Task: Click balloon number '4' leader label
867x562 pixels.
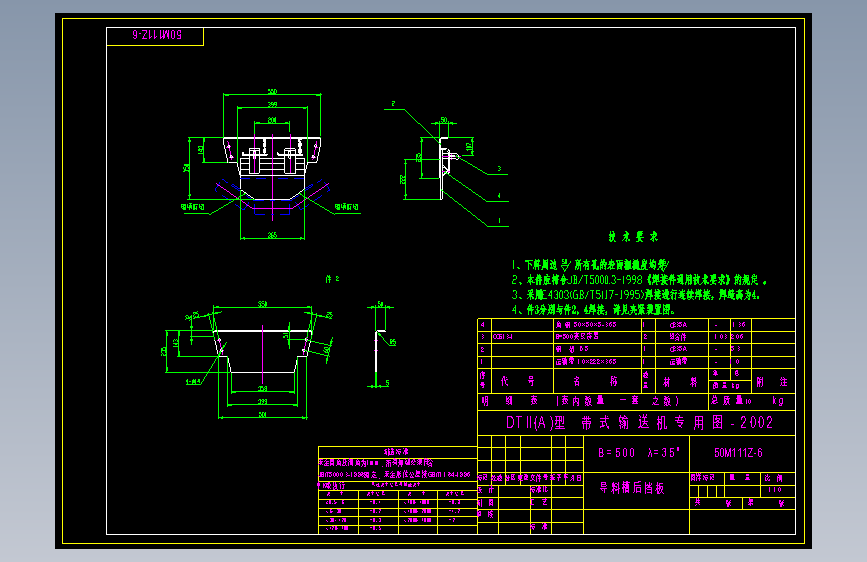Action: (x=499, y=195)
